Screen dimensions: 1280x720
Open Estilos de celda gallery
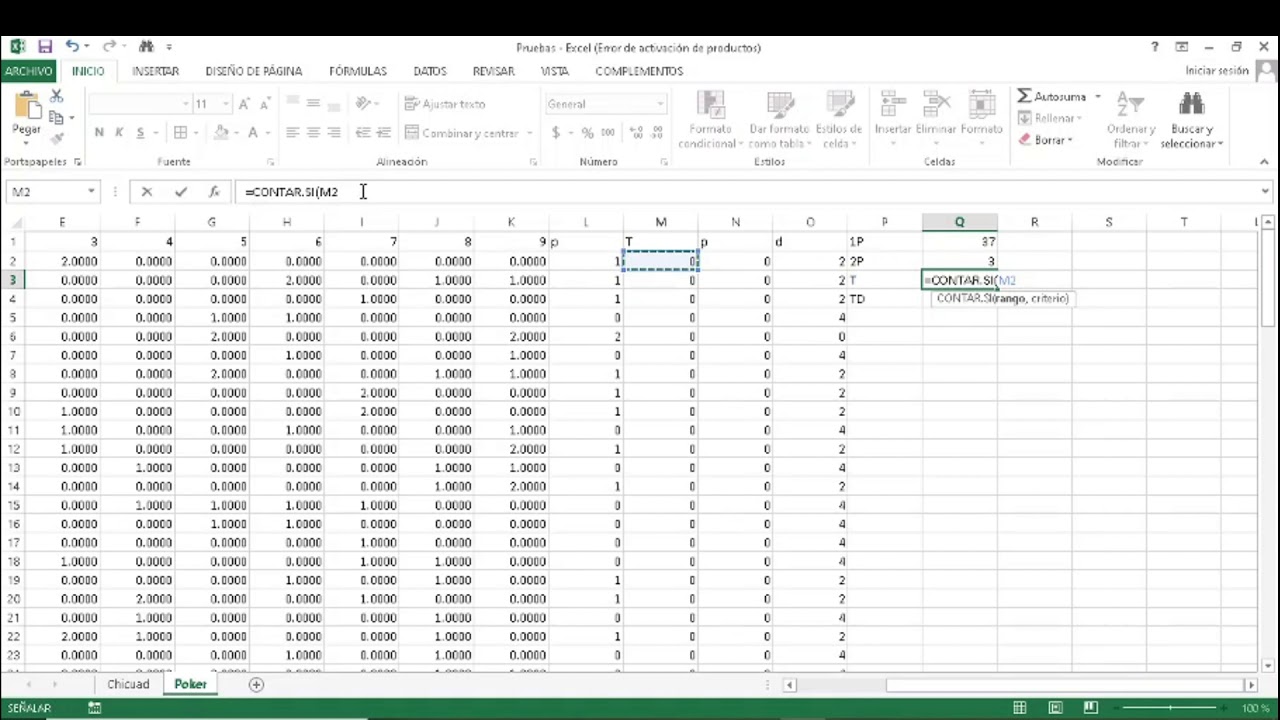[839, 120]
